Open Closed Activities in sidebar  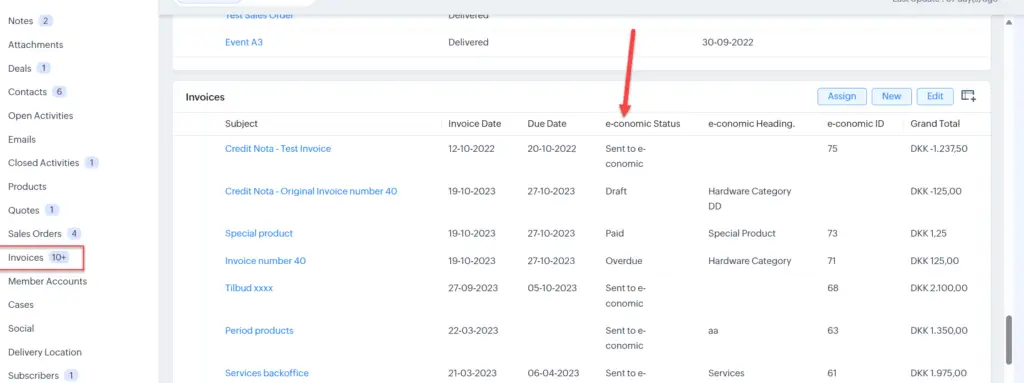pyautogui.click(x=43, y=163)
